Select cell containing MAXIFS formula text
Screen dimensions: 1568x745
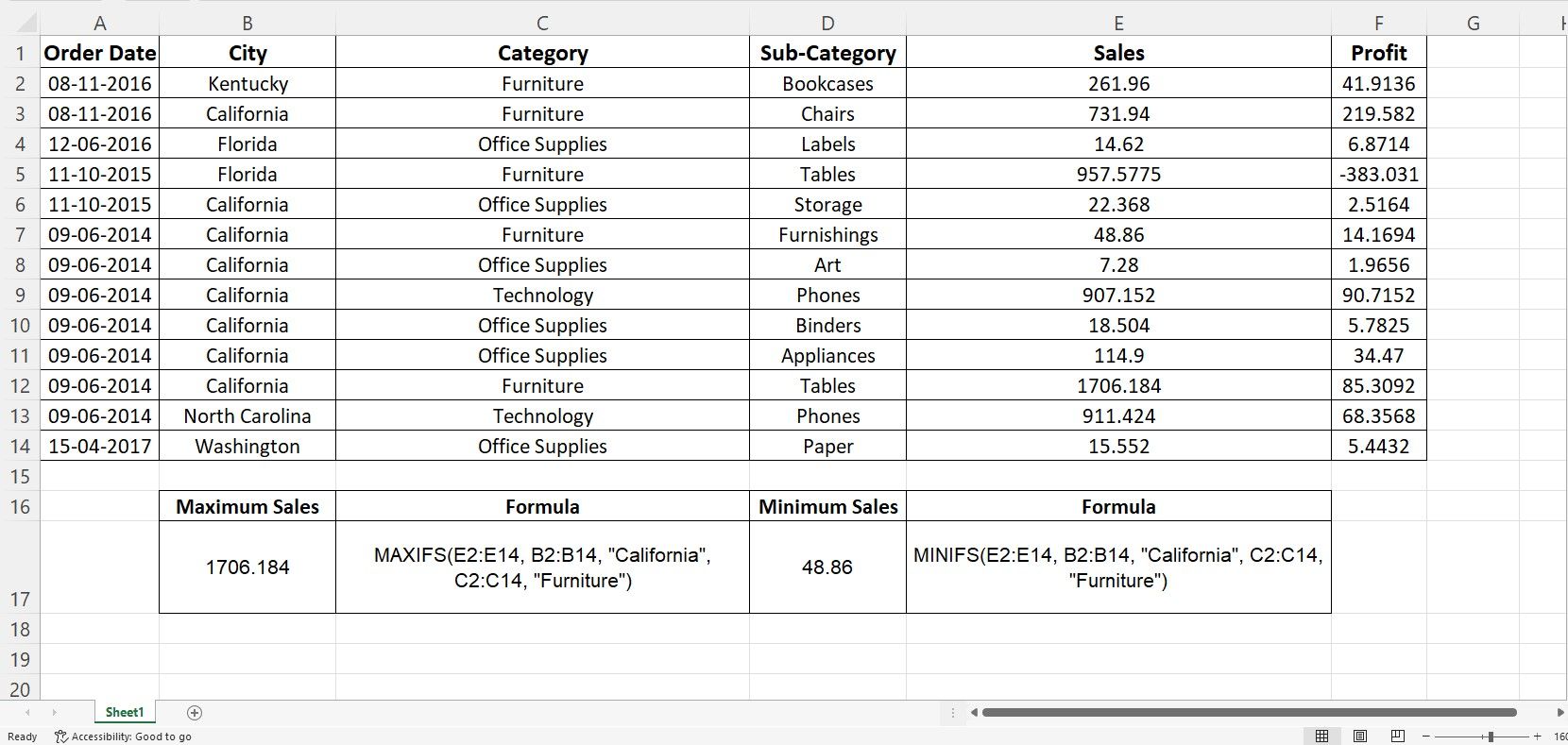[x=543, y=567]
